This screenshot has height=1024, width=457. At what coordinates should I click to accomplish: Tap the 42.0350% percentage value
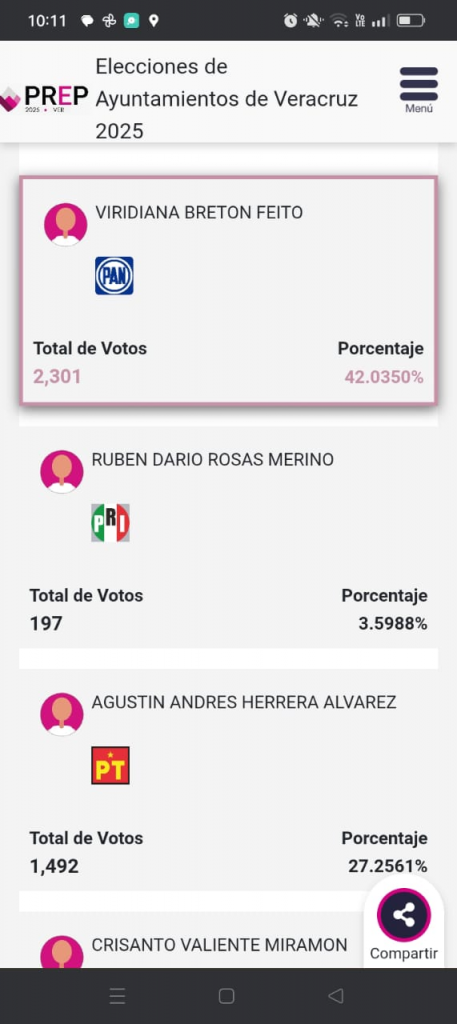[384, 377]
